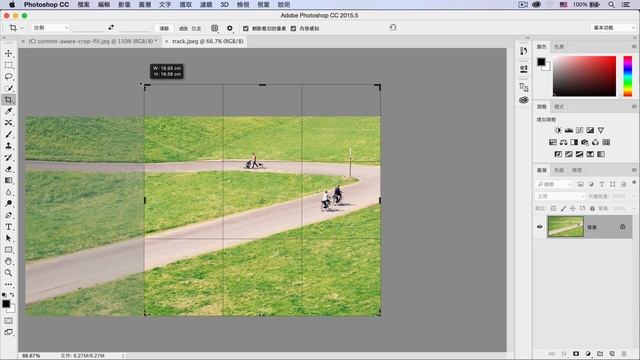
Task: Toggle lock image pixels
Action: tap(563, 208)
